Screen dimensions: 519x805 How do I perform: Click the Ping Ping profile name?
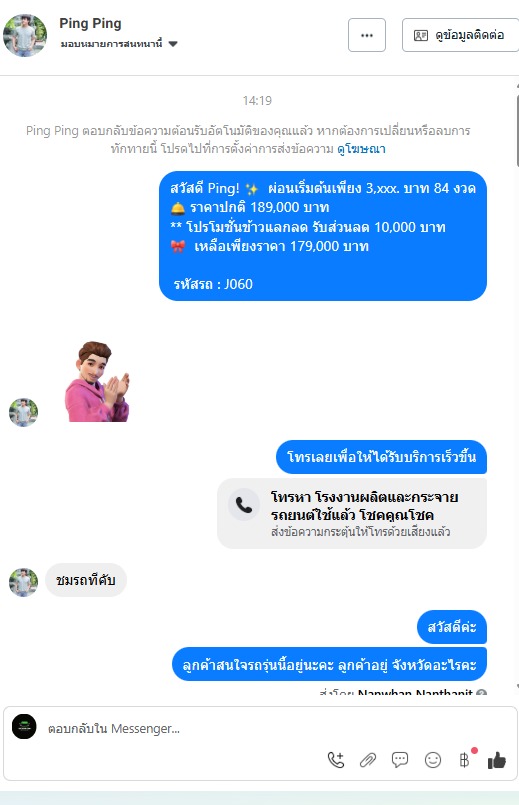pyautogui.click(x=90, y=23)
